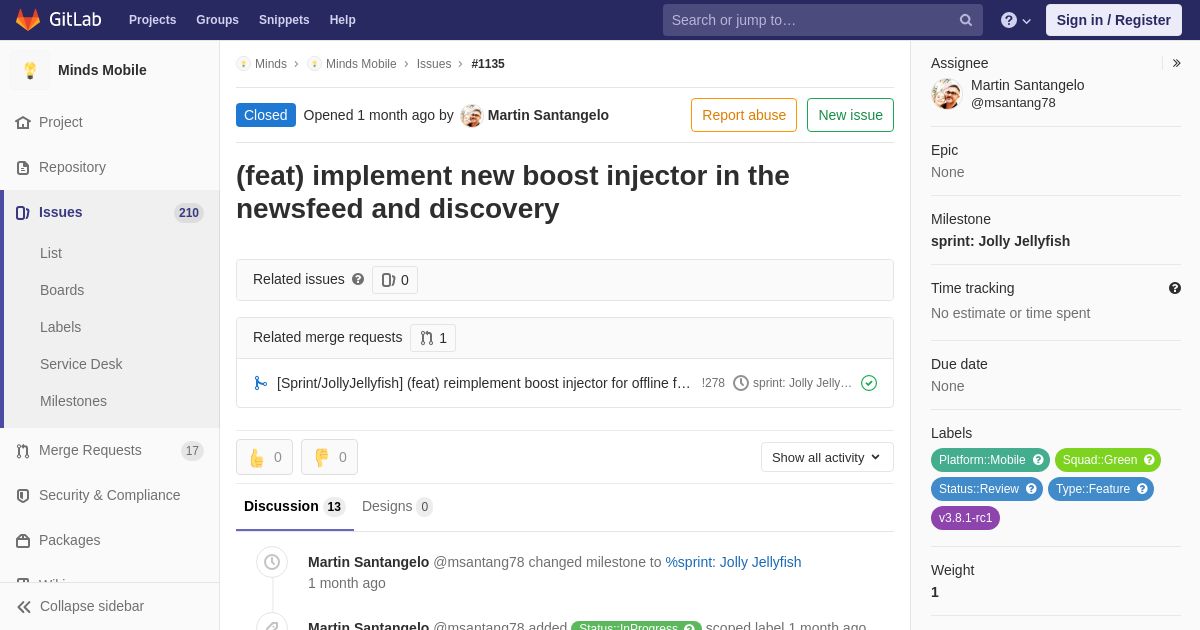1200x630 pixels.
Task: Click the Project home icon
Action: point(23,122)
